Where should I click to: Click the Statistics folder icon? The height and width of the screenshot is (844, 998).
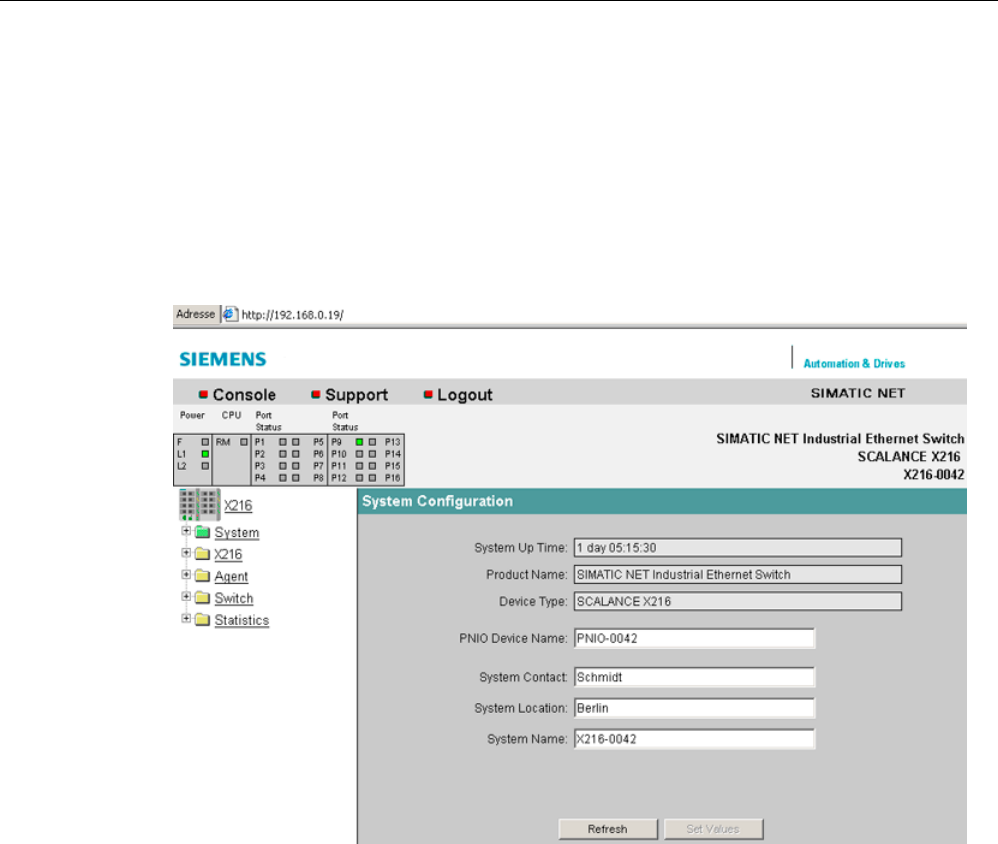point(202,619)
